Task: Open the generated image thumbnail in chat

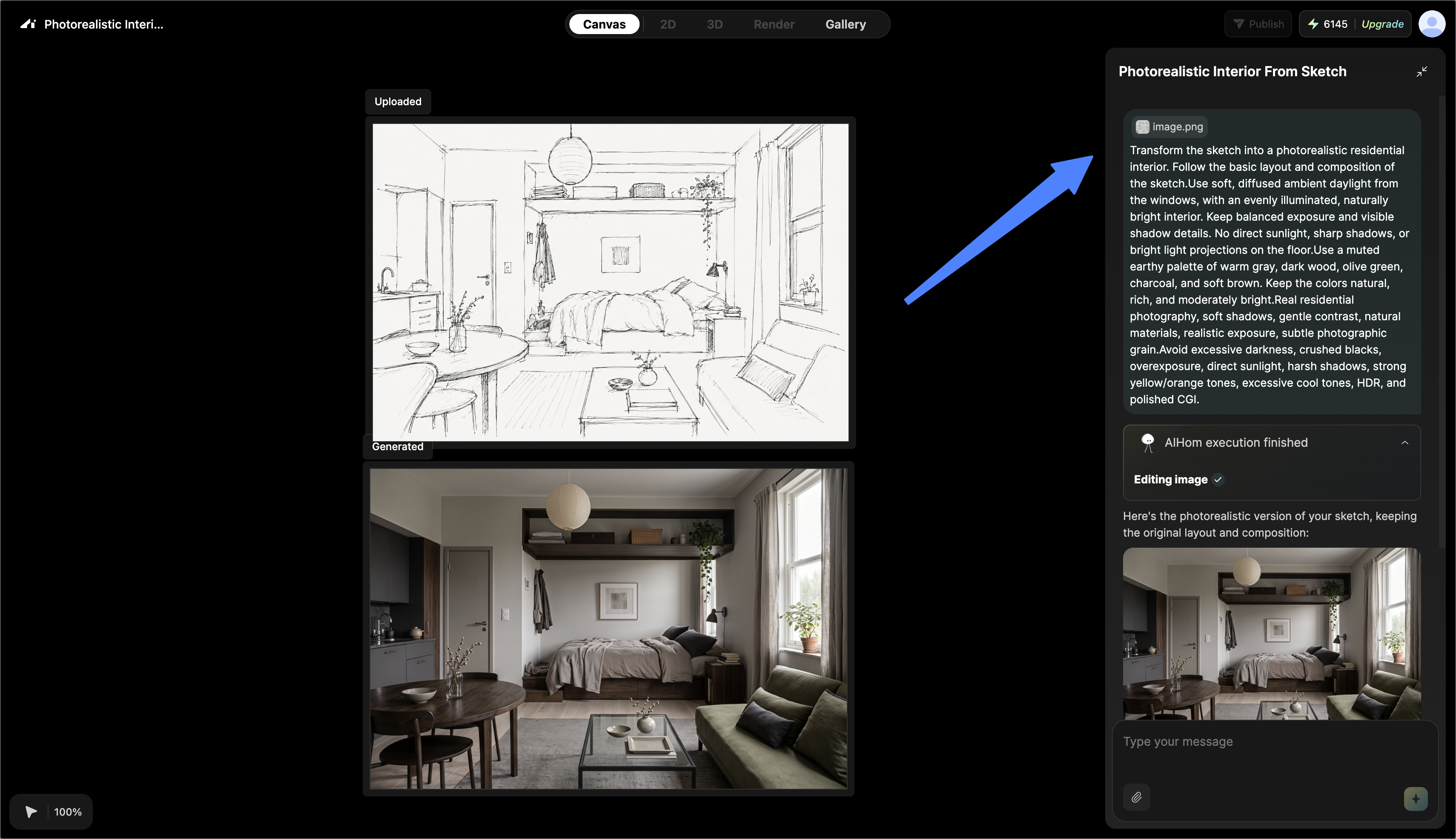Action: tap(1272, 633)
